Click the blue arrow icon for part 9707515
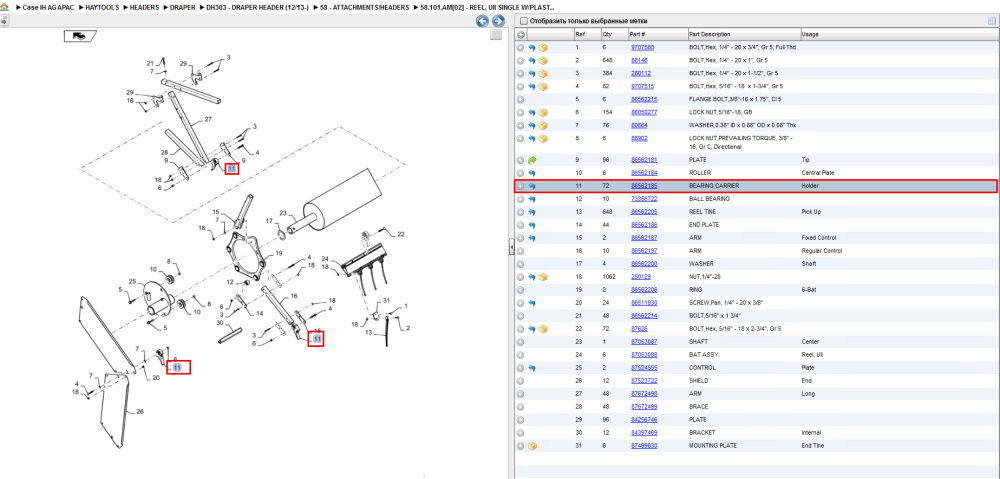 (x=531, y=87)
